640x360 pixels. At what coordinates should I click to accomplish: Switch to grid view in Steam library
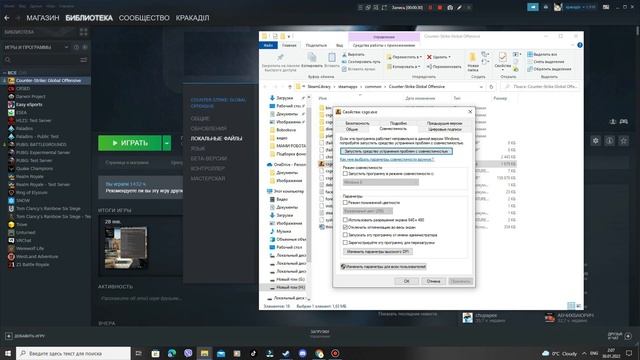click(84, 32)
